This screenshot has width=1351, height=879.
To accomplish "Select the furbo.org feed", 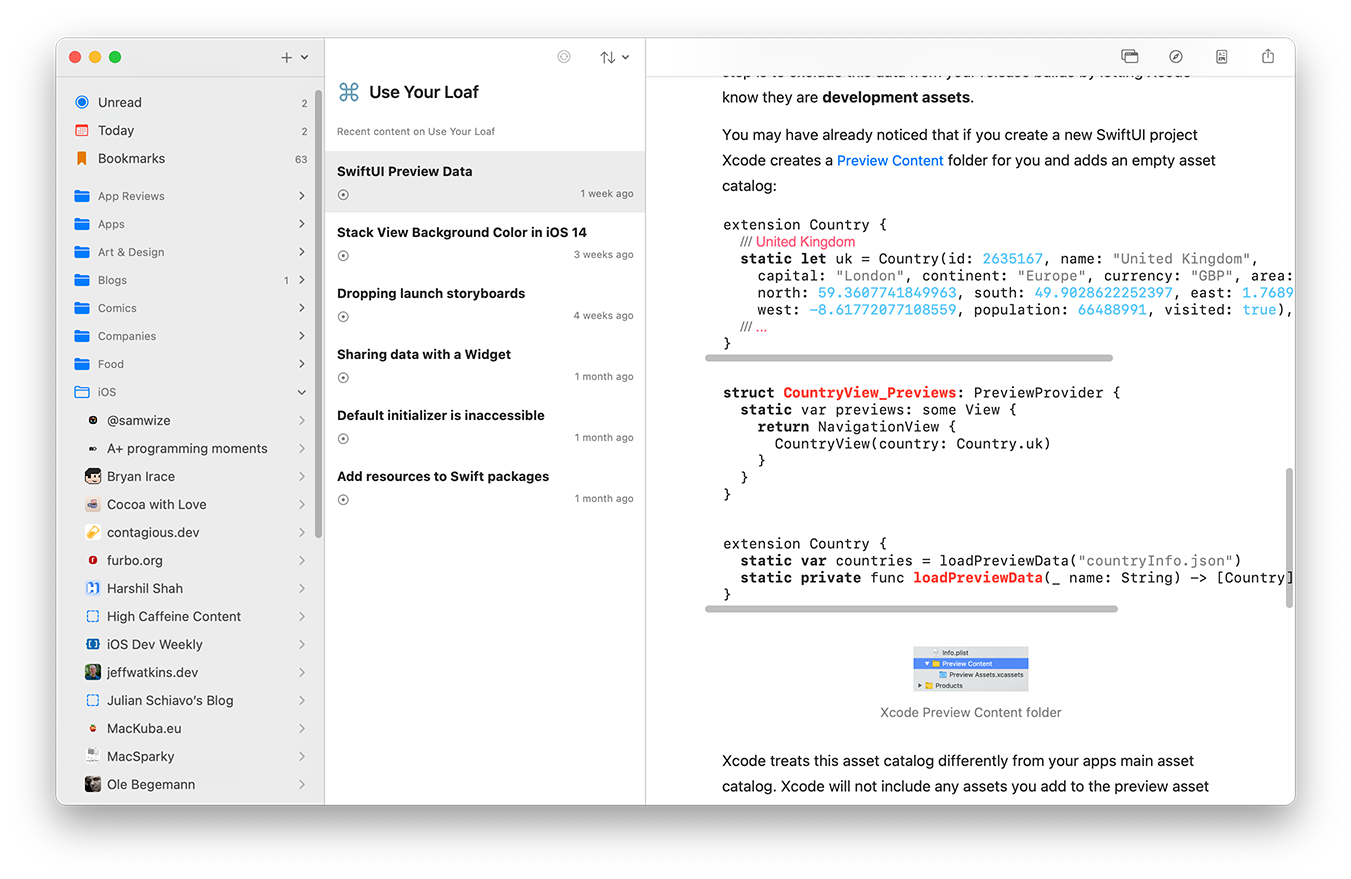I will coord(191,560).
